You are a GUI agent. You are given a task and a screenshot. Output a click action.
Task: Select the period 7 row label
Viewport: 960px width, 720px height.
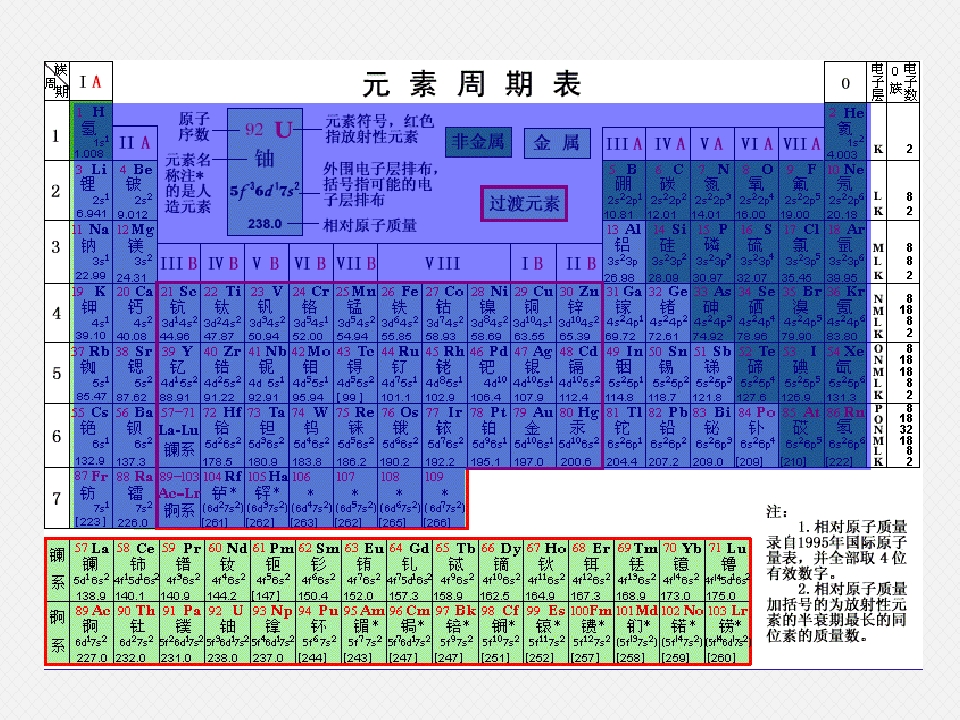point(57,498)
